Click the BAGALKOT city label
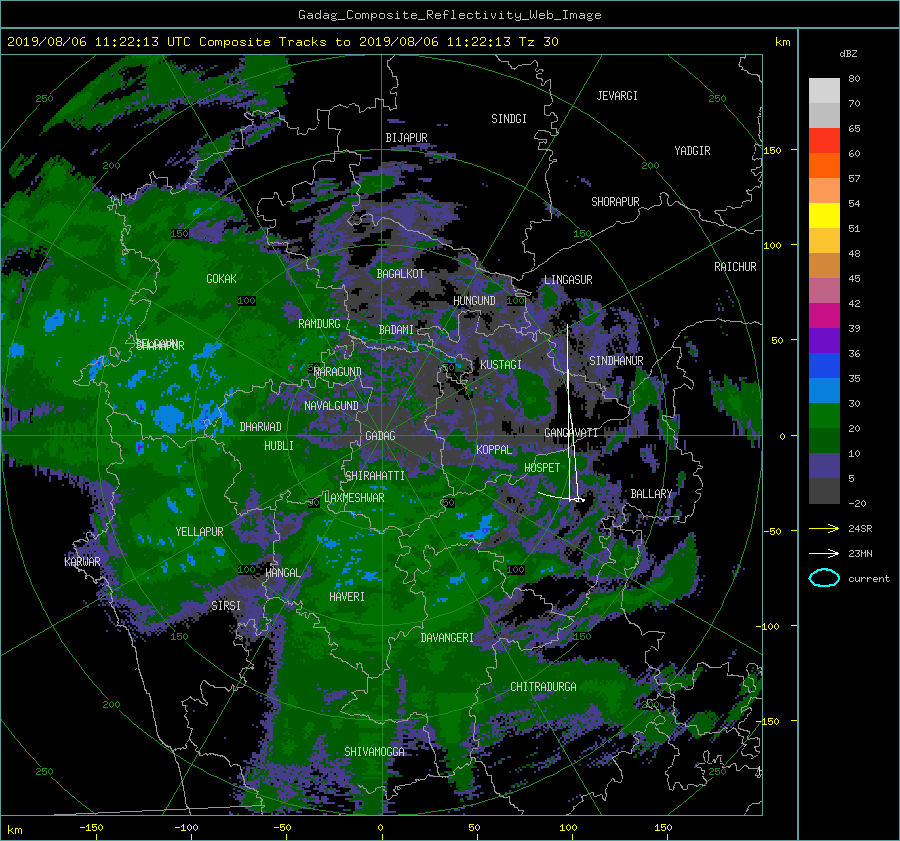Image resolution: width=900 pixels, height=841 pixels. click(400, 274)
